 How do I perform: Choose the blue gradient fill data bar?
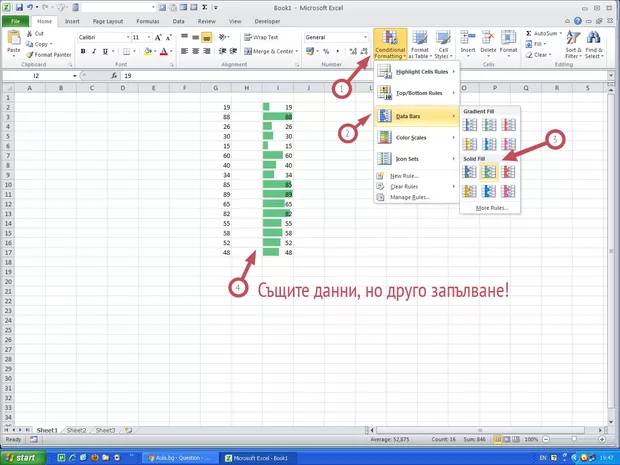point(470,125)
